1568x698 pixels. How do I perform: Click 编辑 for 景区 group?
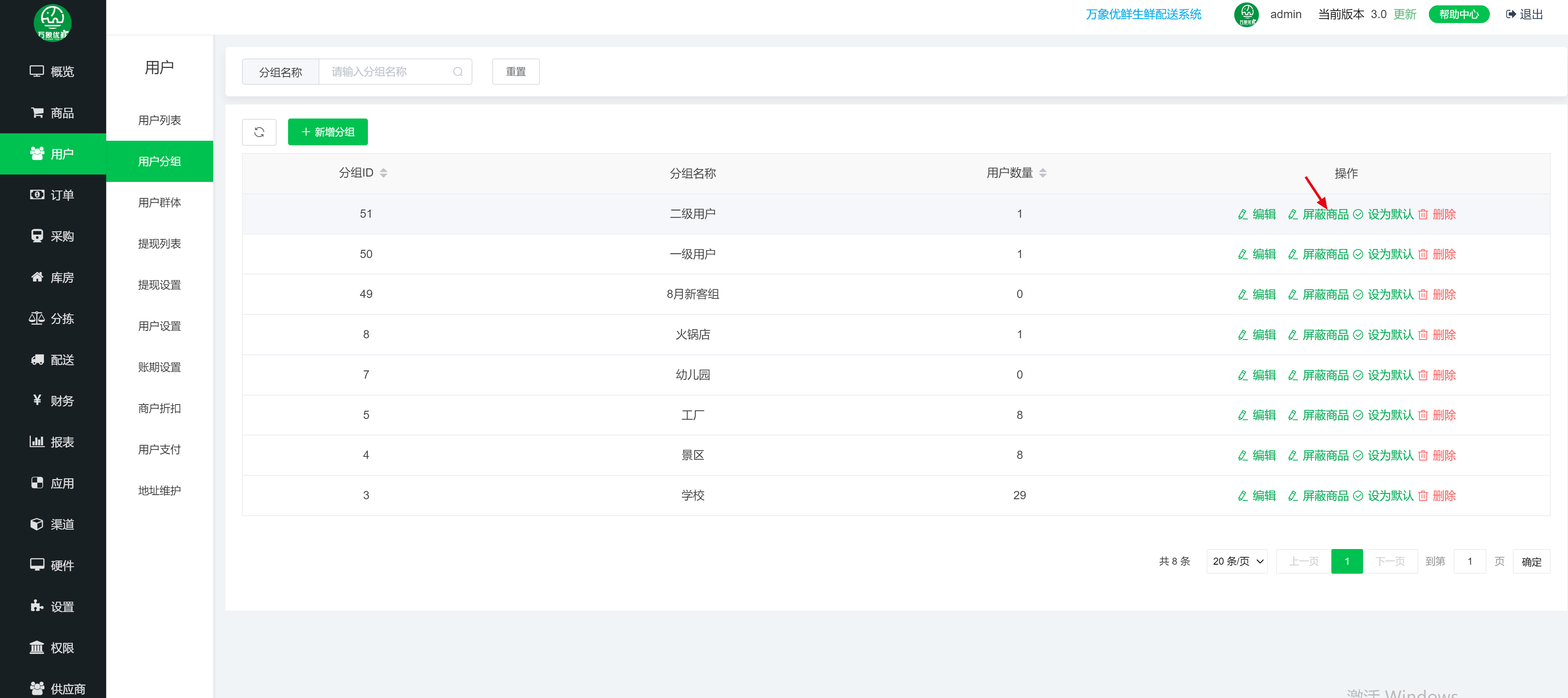click(1256, 455)
